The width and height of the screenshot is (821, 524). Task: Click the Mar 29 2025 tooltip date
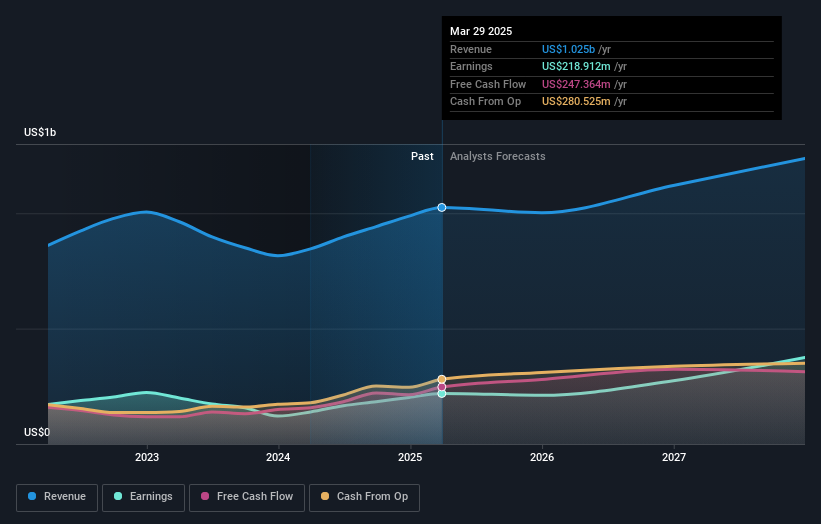point(481,31)
